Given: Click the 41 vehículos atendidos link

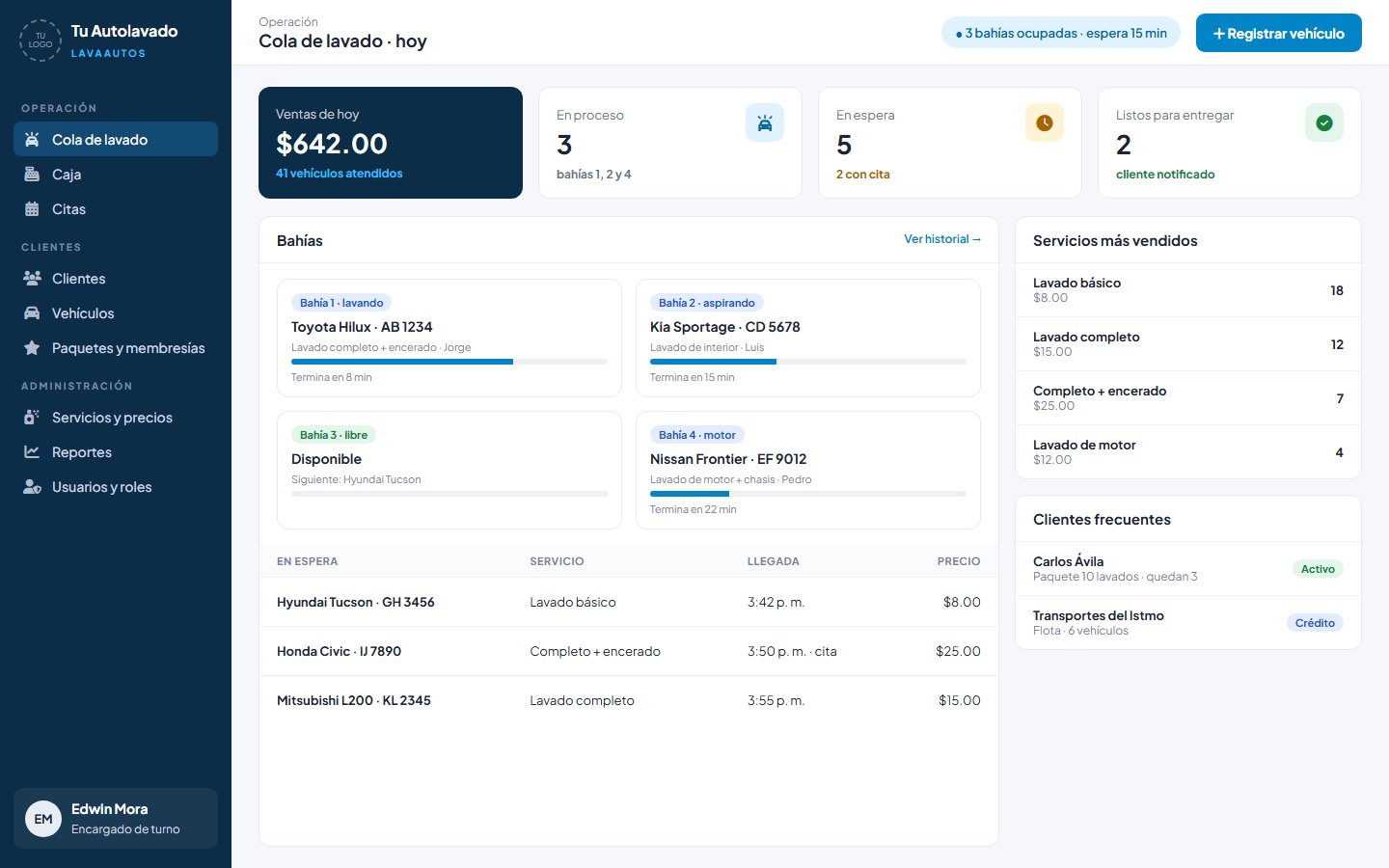Looking at the screenshot, I should pos(340,174).
